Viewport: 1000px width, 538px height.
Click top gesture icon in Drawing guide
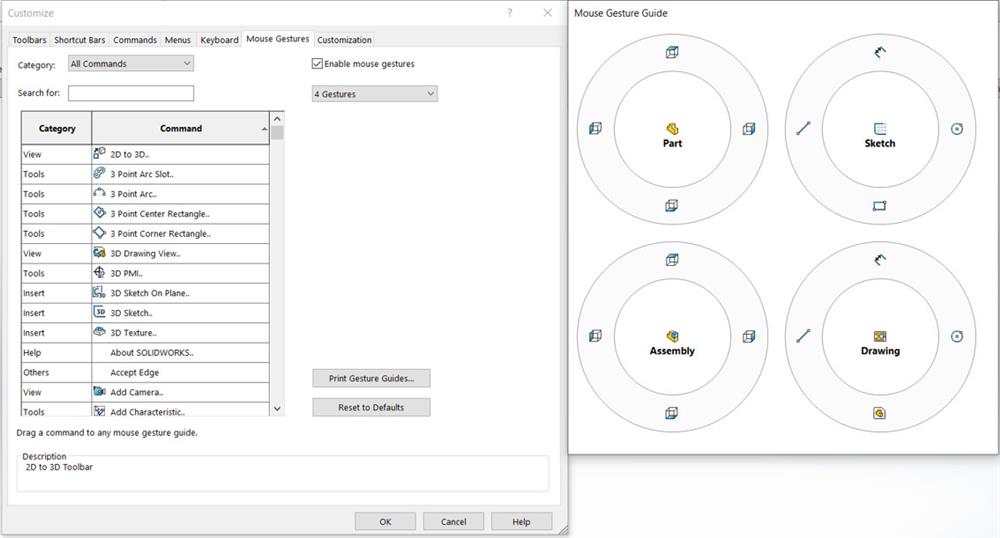[x=879, y=259]
